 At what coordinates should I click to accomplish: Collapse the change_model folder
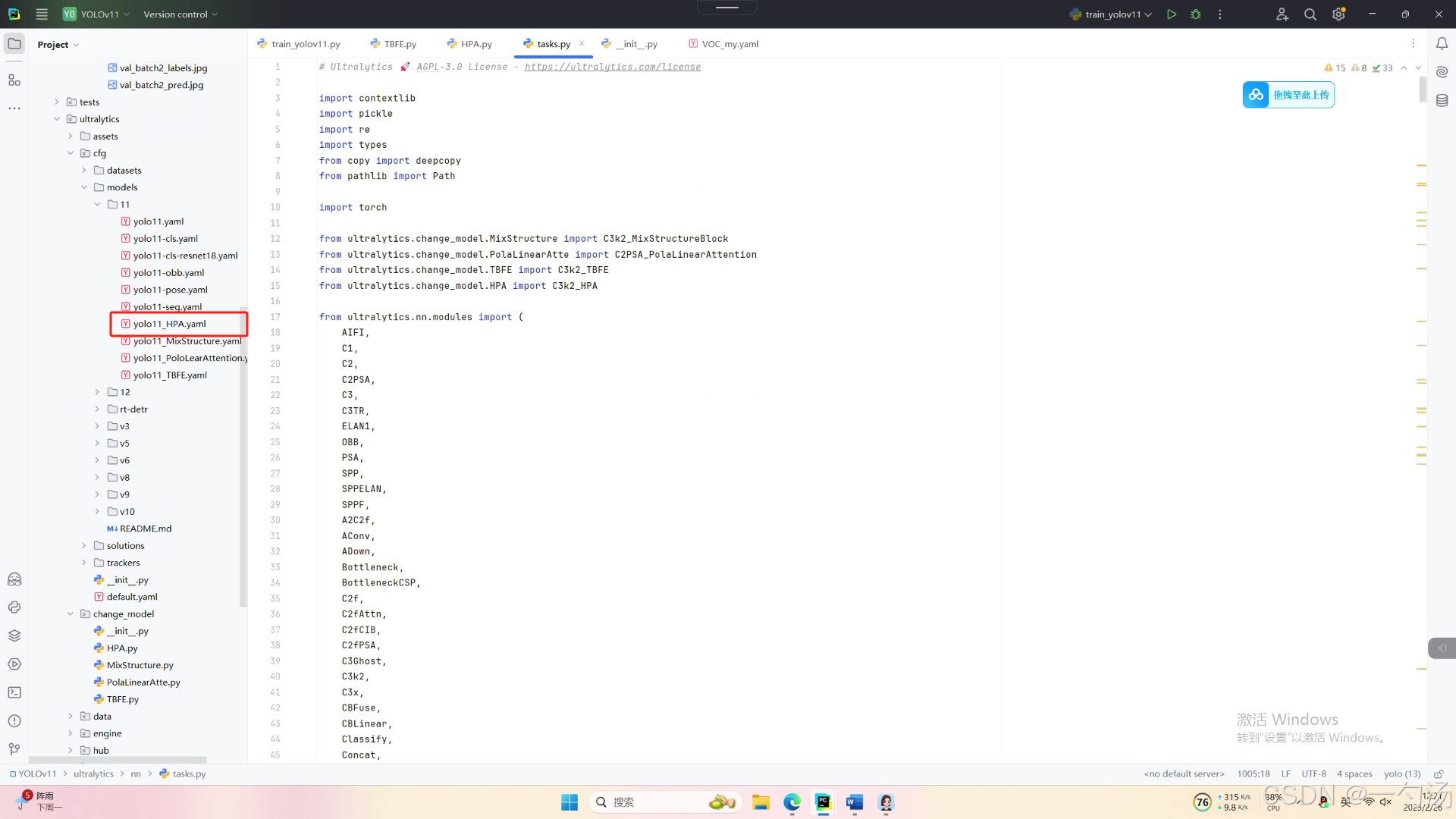[71, 614]
